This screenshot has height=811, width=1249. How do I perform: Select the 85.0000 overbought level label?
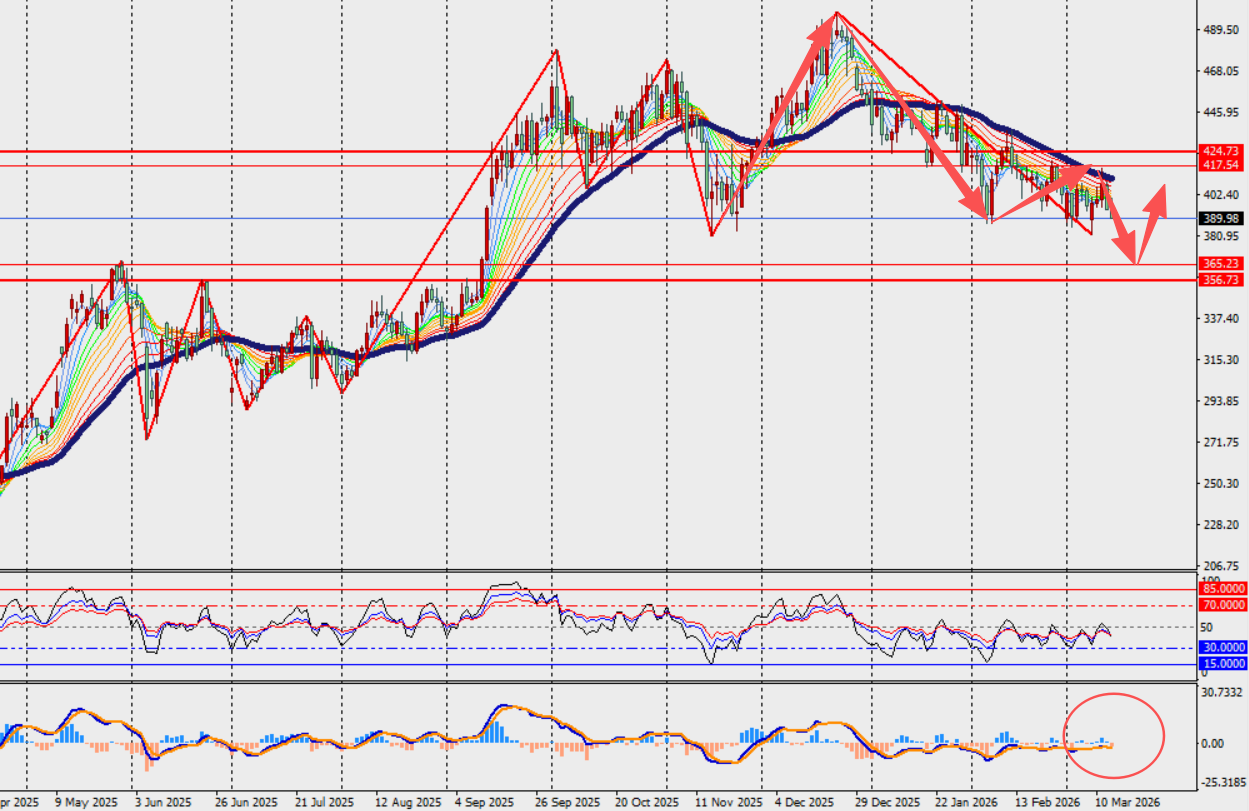tap(1223, 590)
